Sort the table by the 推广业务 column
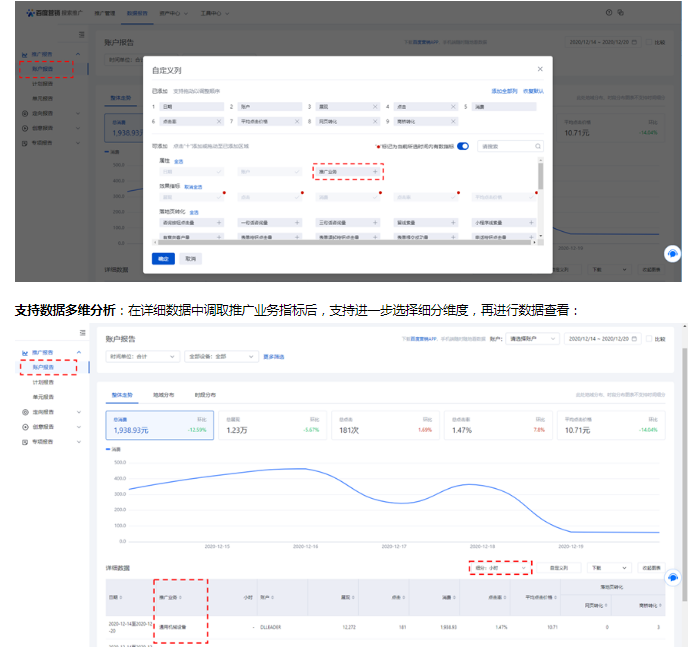 coord(180,598)
